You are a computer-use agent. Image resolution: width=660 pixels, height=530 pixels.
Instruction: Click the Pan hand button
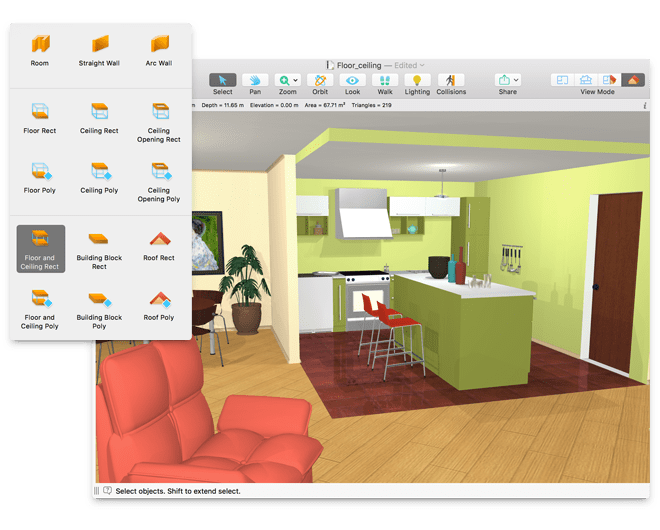tap(255, 80)
